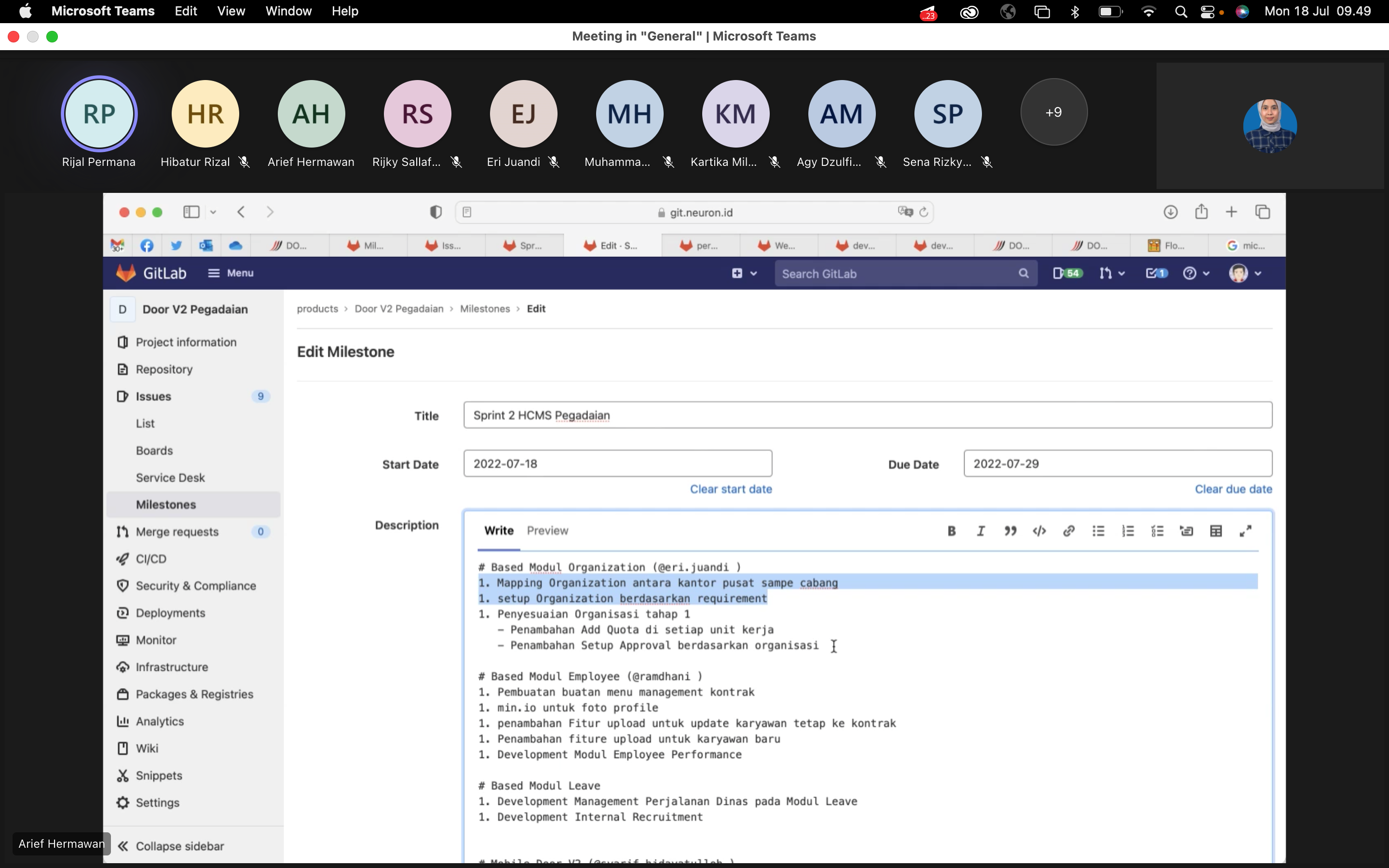Add a collapsible section icon
Screen dimensions: 1389x868
(1186, 531)
